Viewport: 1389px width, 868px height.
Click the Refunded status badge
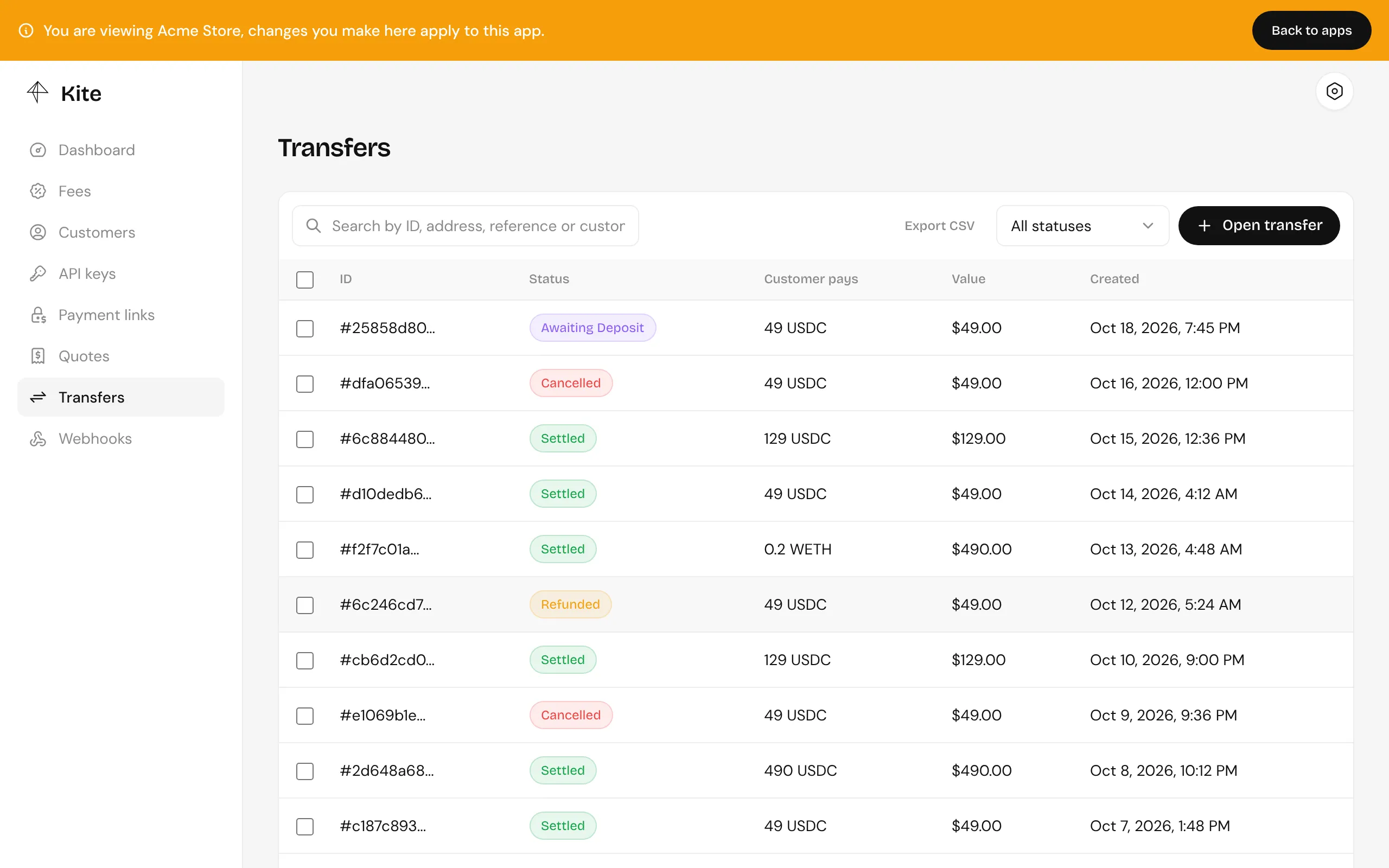coord(570,604)
